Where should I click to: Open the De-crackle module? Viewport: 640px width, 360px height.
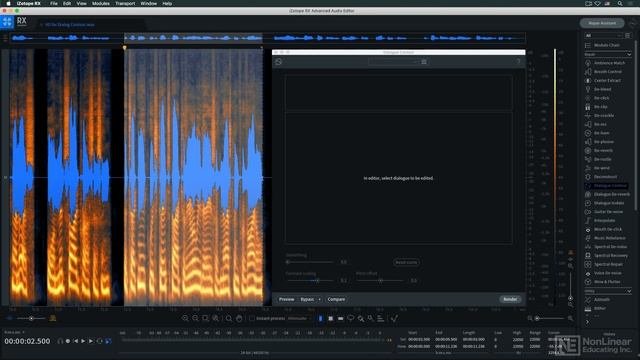(x=600, y=116)
